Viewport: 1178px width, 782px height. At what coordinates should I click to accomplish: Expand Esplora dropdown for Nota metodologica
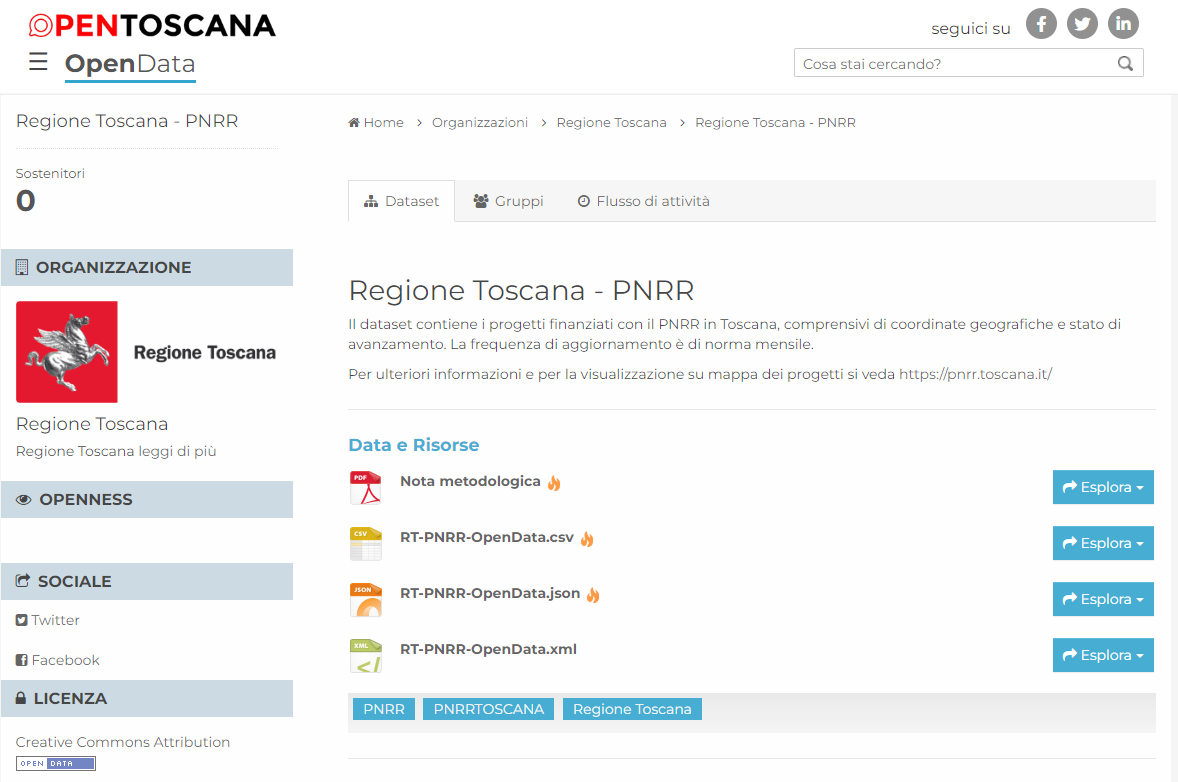pyautogui.click(x=1103, y=488)
